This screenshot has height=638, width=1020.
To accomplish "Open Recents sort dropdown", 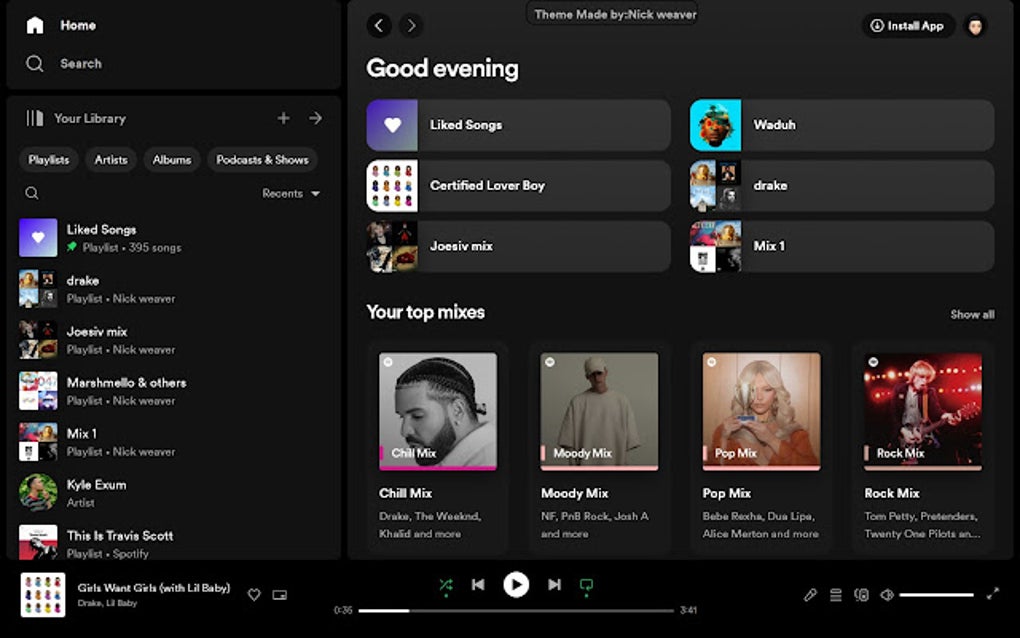I will point(291,193).
